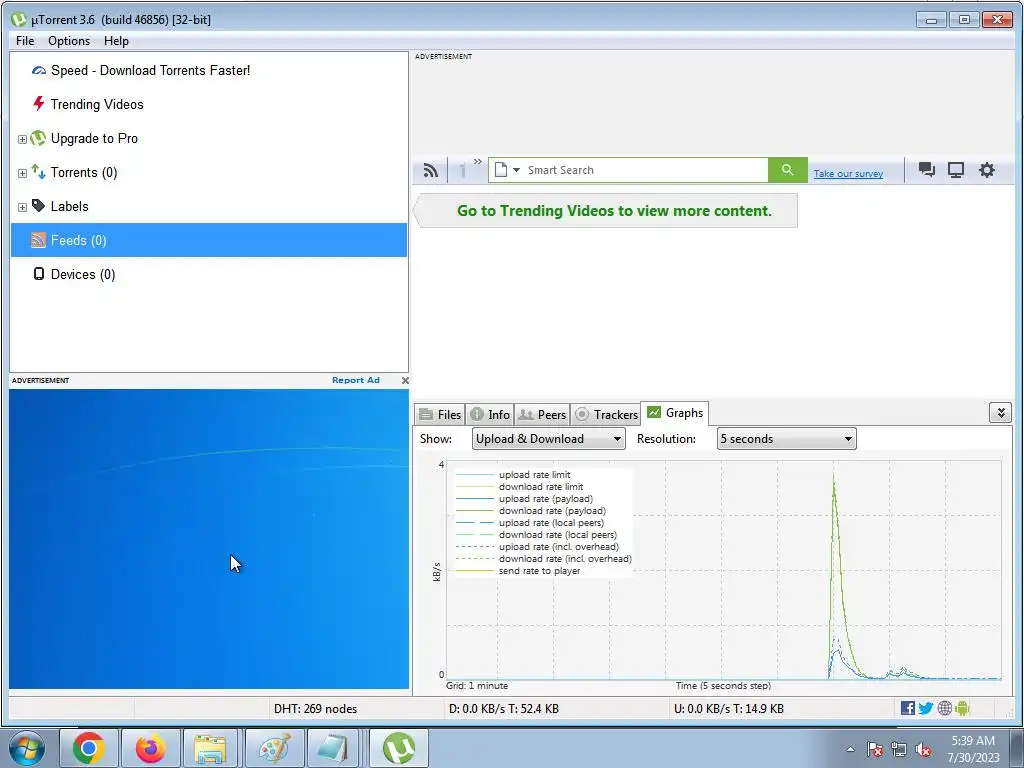Click the Twitter icon in status bar
Screen dimensions: 1024x768
pyautogui.click(x=925, y=708)
